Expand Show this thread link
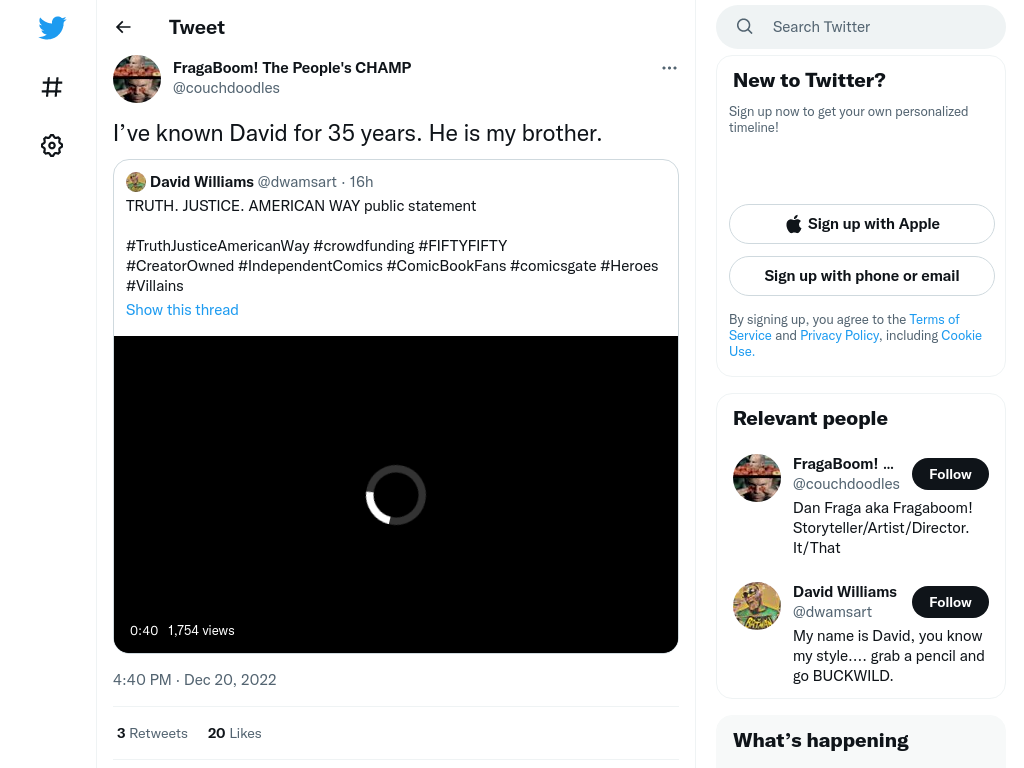The image size is (1024, 768). 182,310
